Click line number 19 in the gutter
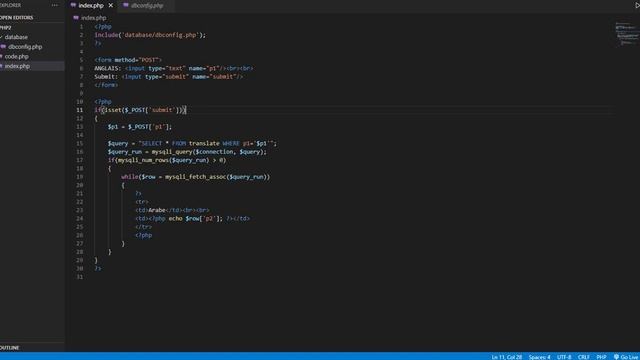This screenshot has height=360, width=640. (x=79, y=177)
